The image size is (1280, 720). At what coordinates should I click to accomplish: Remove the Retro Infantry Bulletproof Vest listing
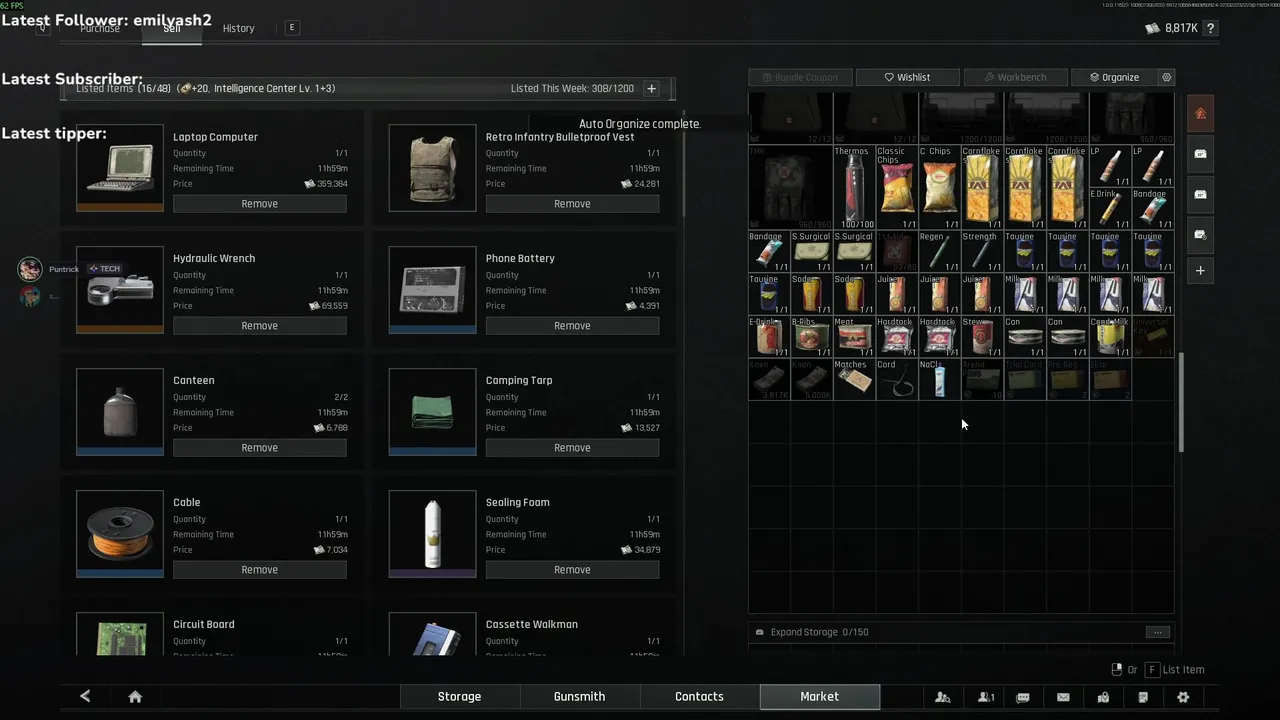pos(572,204)
